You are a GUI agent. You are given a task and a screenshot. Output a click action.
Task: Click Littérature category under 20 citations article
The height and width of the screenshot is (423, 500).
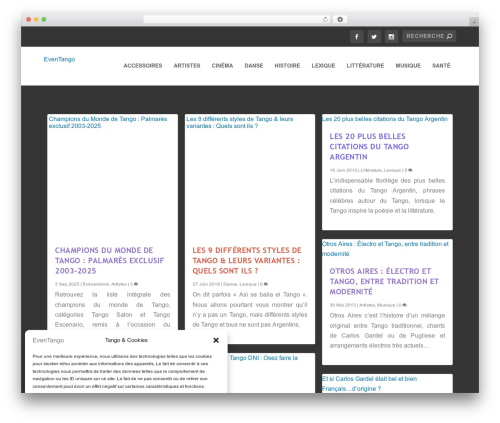point(371,170)
